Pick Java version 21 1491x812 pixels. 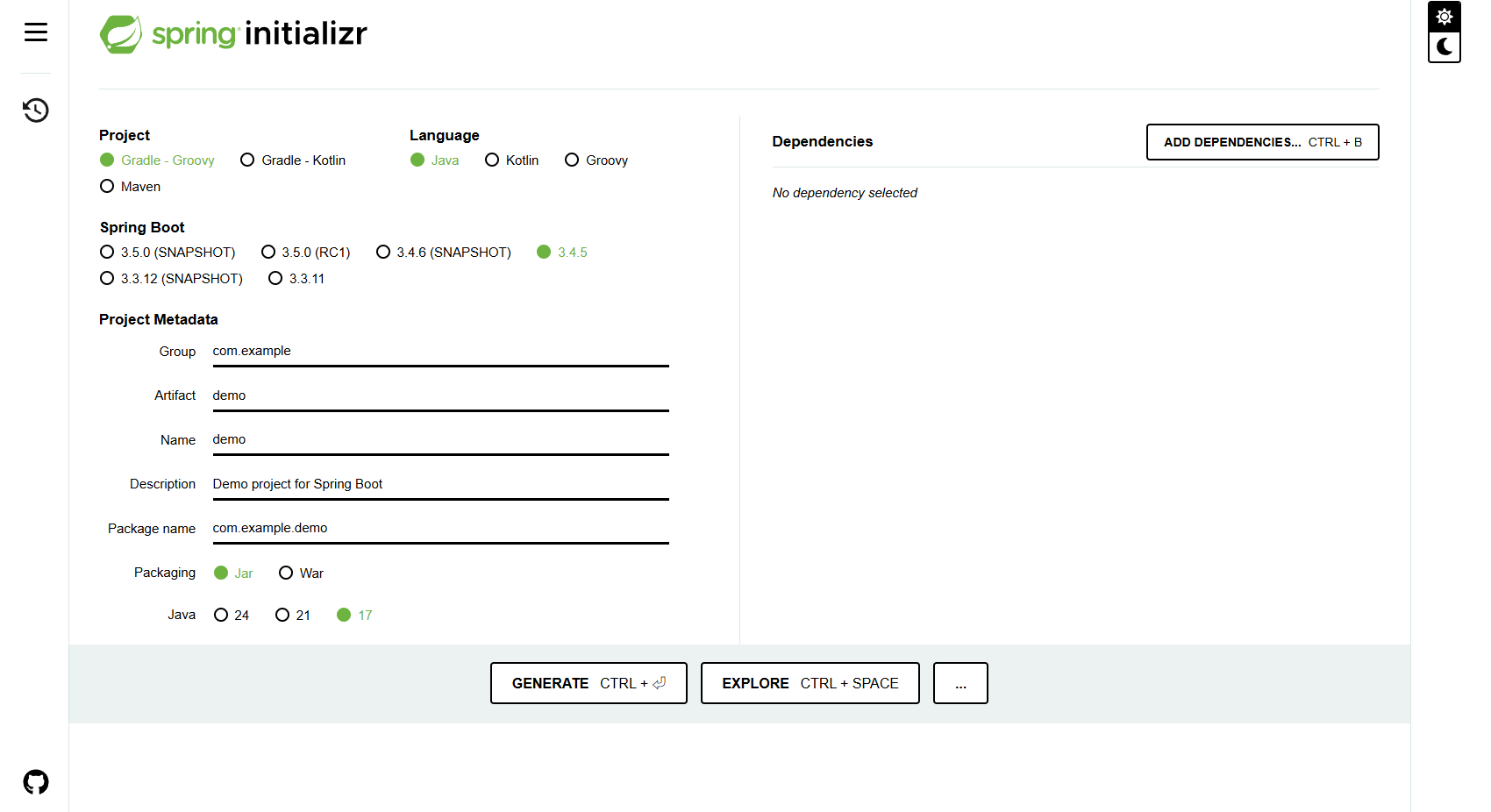coord(293,616)
